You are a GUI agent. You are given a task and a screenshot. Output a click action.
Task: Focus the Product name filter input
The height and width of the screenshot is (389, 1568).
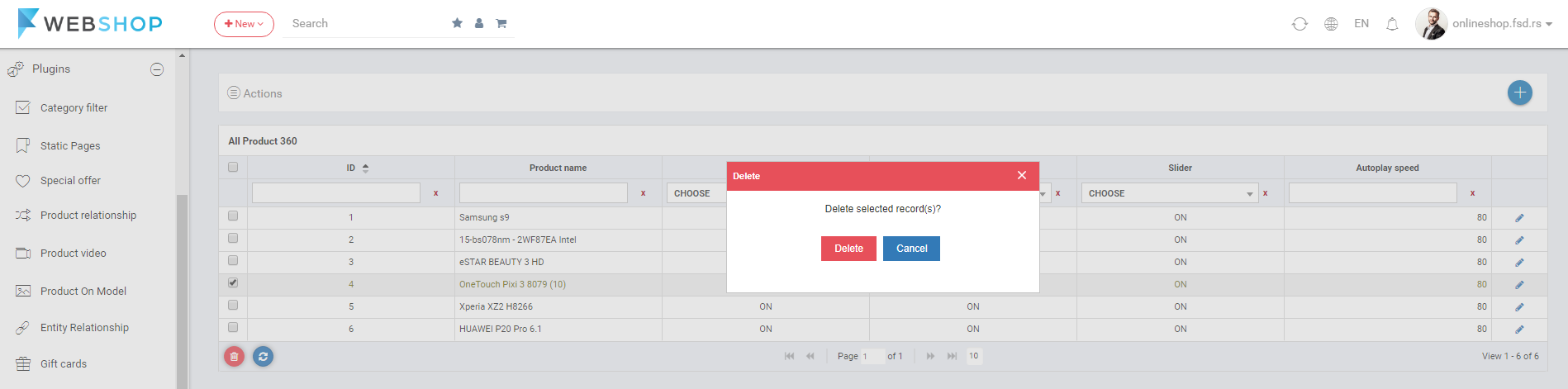544,193
